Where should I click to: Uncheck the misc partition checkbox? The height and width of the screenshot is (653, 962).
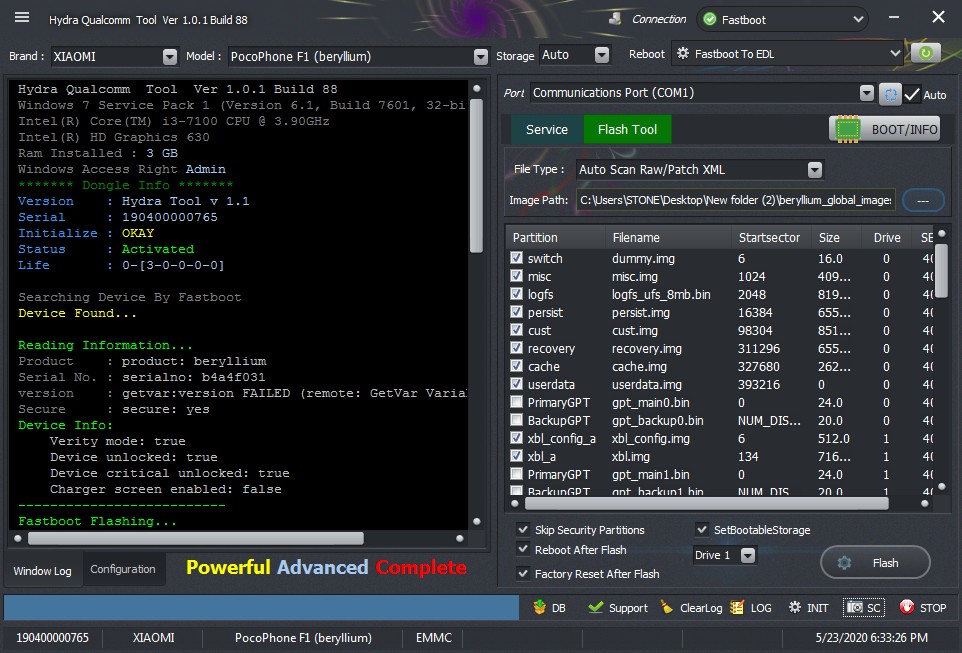(x=517, y=276)
